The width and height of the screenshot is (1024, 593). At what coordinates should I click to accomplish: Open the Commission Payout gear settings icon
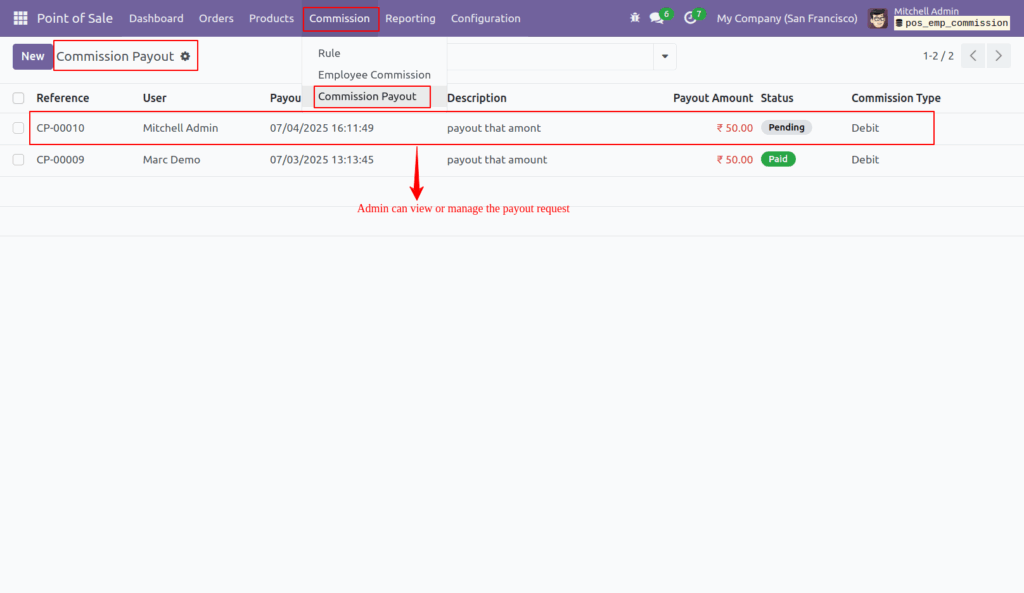point(185,56)
